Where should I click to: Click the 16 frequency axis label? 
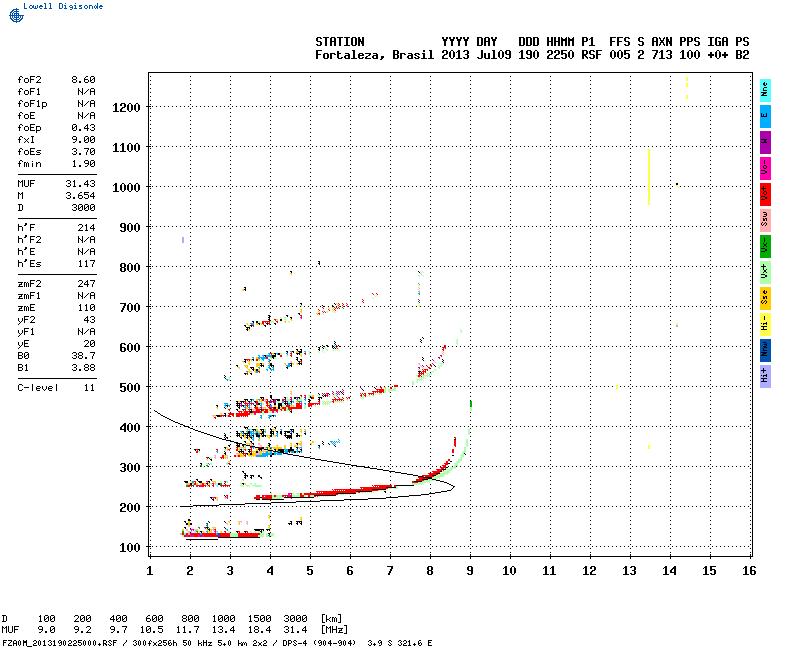coord(749,571)
